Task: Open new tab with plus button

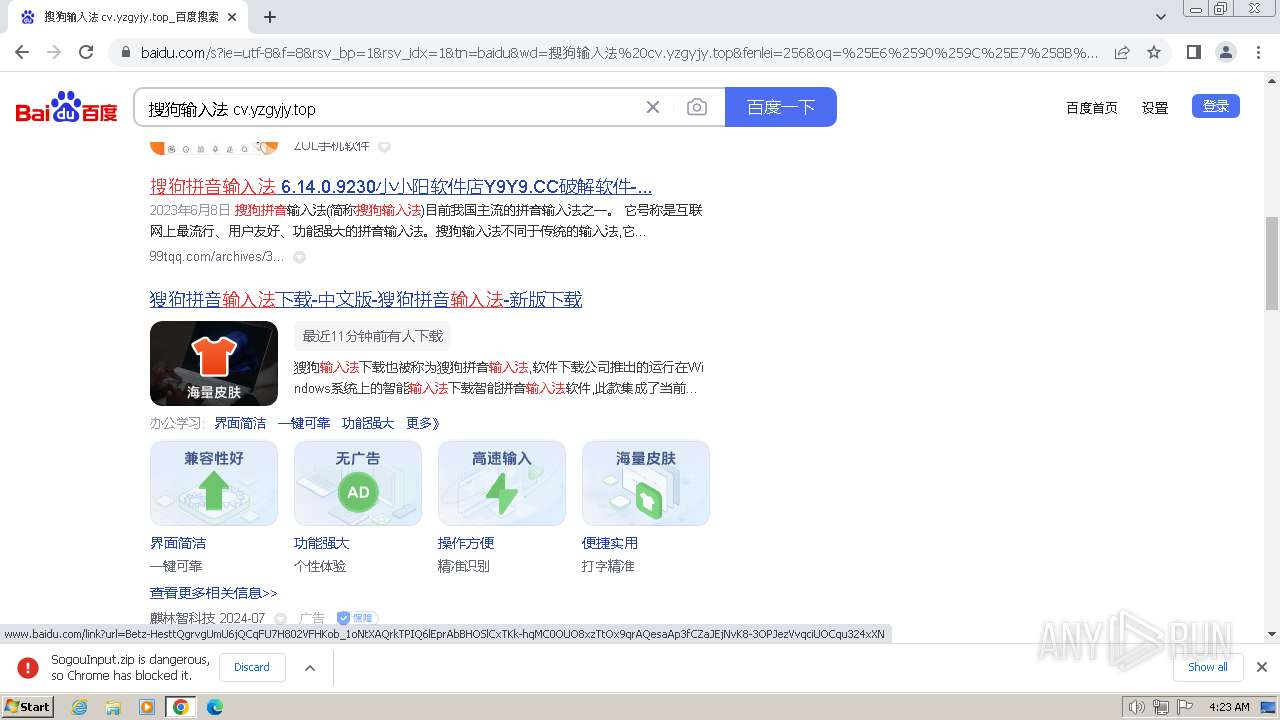Action: coord(270,17)
